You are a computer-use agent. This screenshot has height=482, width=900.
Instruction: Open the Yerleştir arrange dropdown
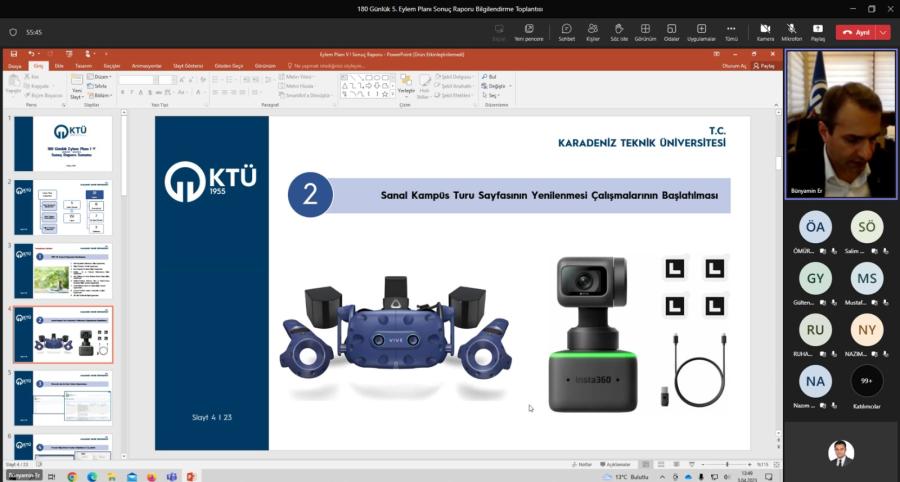coord(406,86)
